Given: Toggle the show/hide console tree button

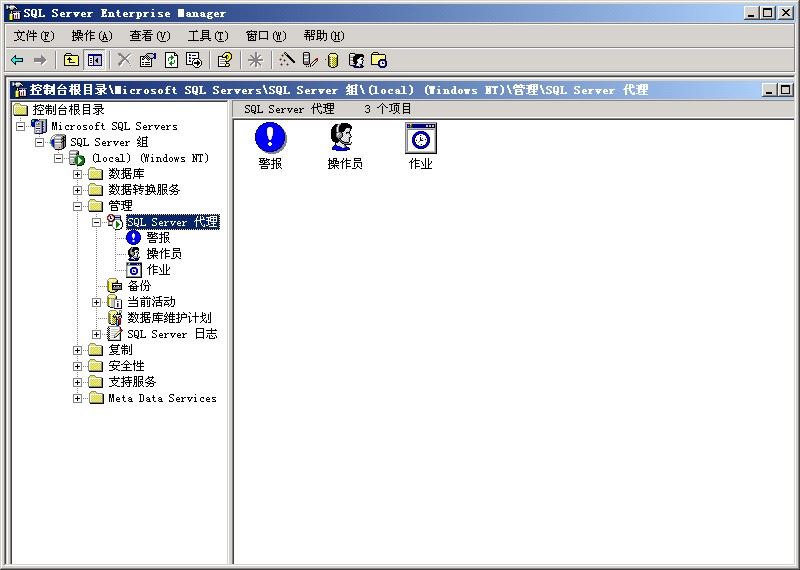Looking at the screenshot, I should point(95,60).
